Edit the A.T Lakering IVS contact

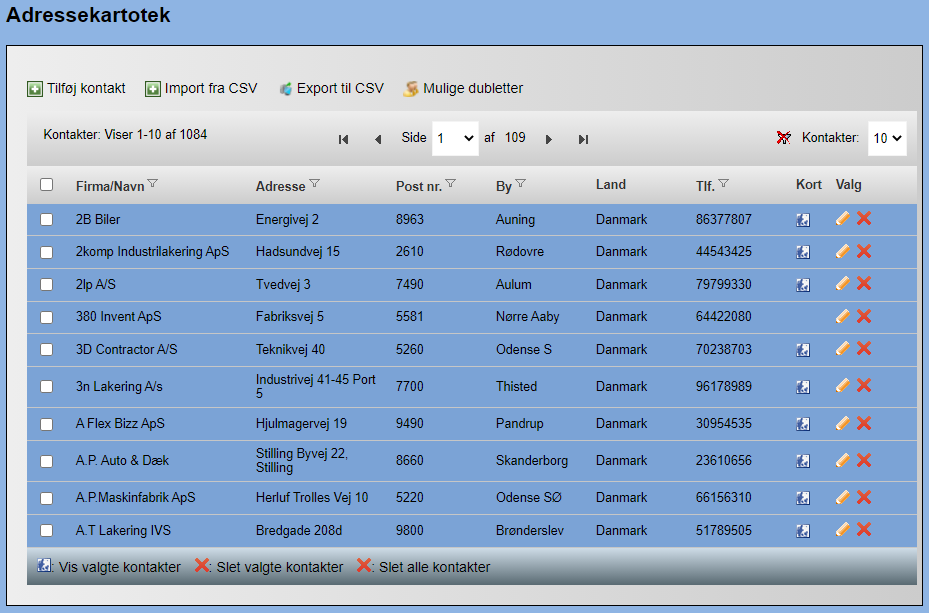click(x=843, y=530)
